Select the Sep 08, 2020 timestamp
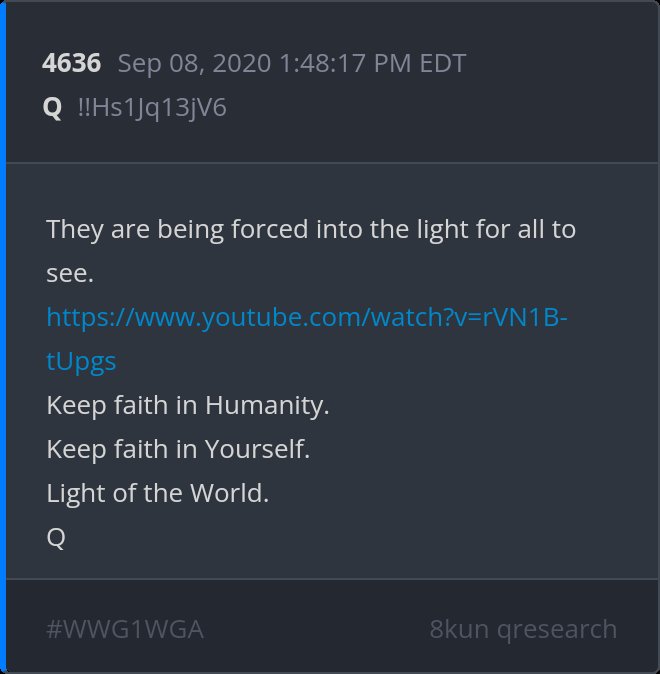660x674 pixels. pos(292,64)
